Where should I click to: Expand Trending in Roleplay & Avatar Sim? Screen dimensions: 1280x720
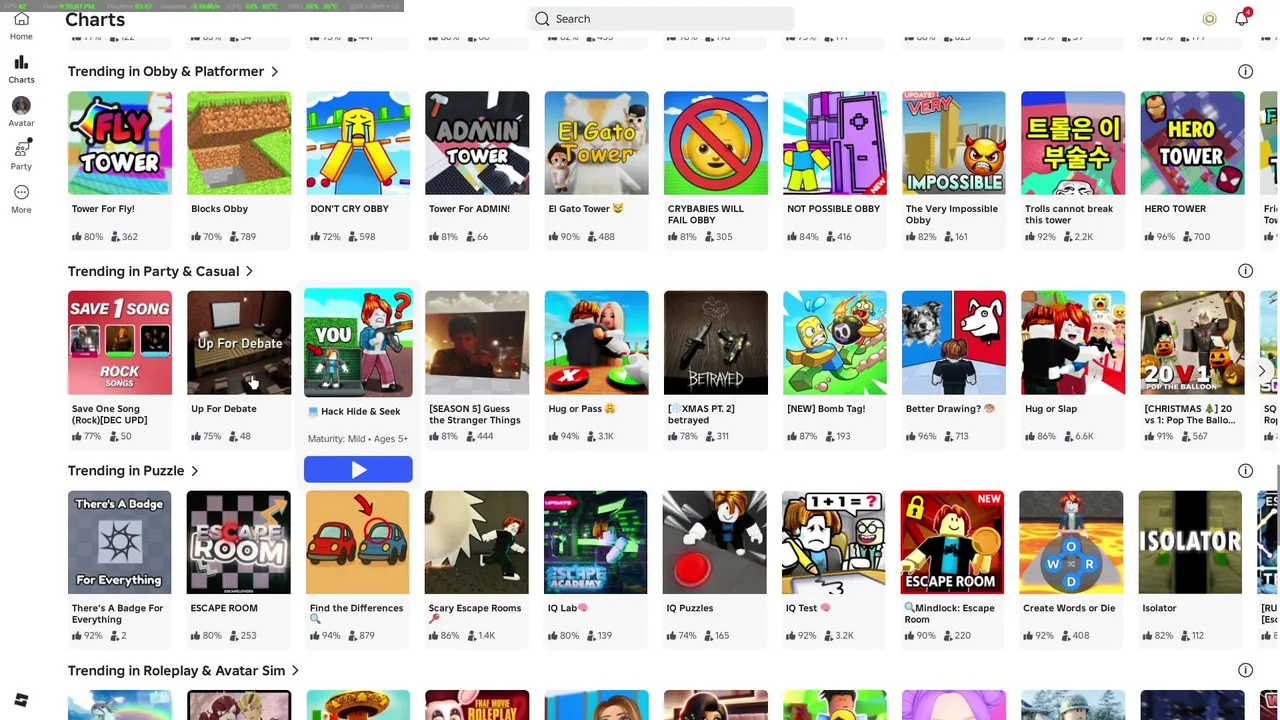point(183,671)
